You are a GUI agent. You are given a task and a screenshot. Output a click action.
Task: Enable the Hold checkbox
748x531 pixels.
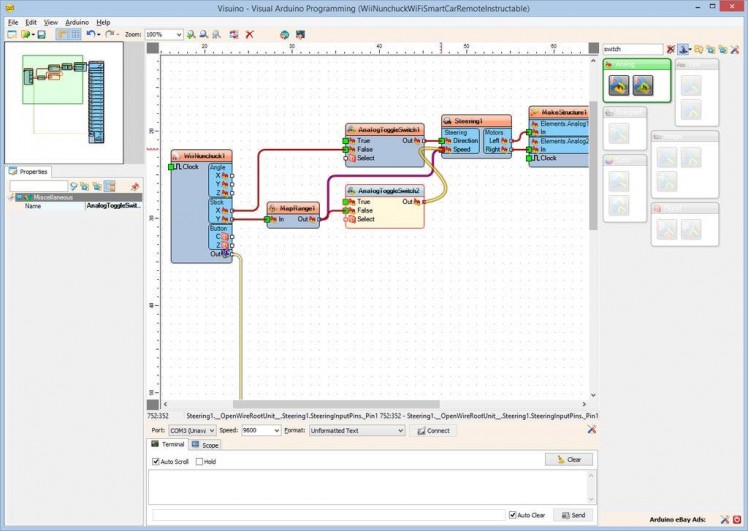tap(199, 462)
